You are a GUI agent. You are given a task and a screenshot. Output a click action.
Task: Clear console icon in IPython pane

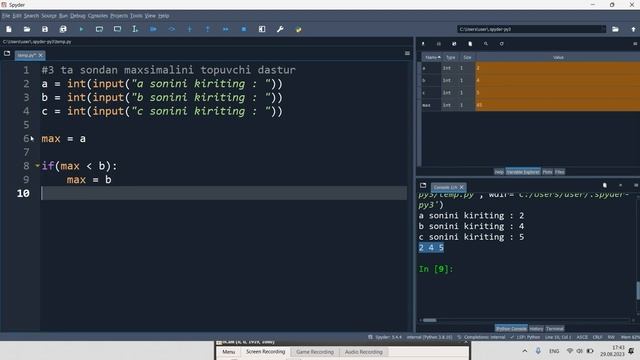tap(604, 185)
